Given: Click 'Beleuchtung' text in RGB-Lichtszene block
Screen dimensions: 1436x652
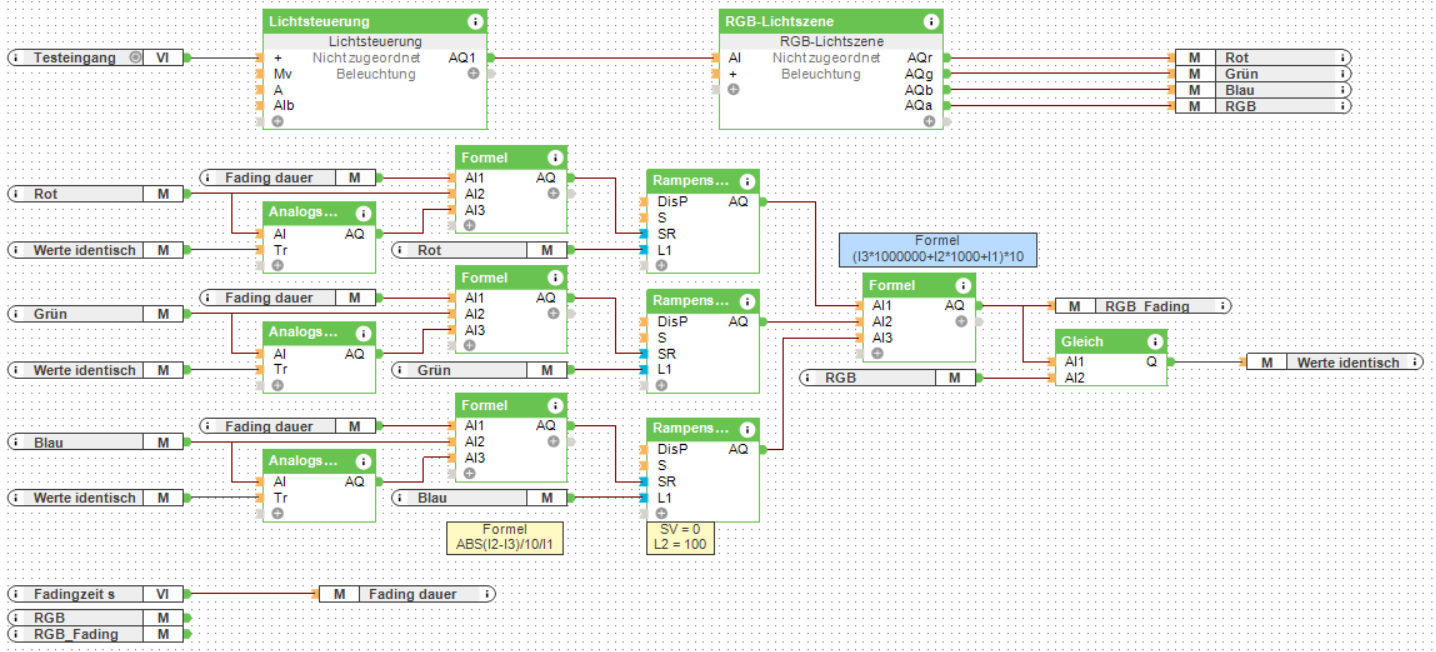Looking at the screenshot, I should [x=821, y=74].
